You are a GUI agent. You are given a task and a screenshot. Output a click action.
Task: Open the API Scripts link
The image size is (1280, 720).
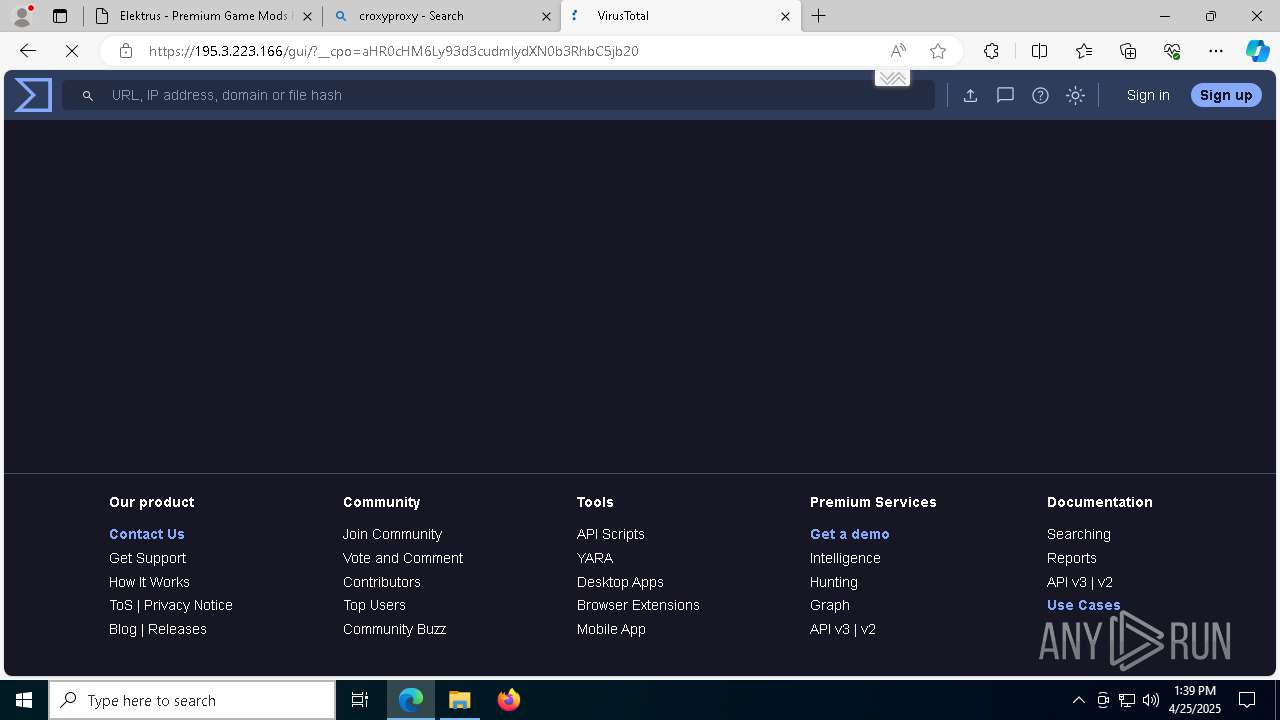tap(611, 534)
